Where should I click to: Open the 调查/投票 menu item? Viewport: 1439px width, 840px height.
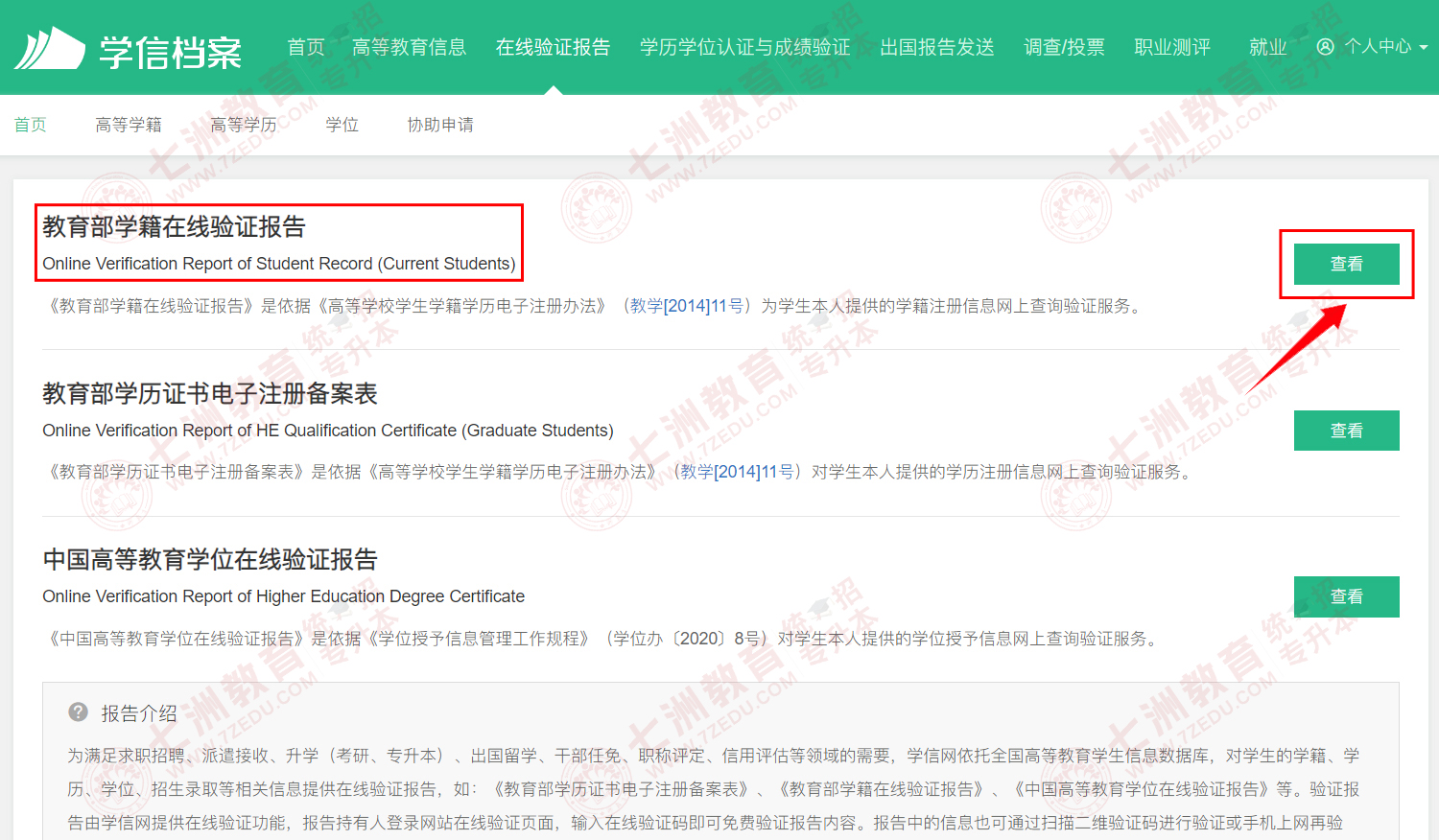[x=1064, y=47]
